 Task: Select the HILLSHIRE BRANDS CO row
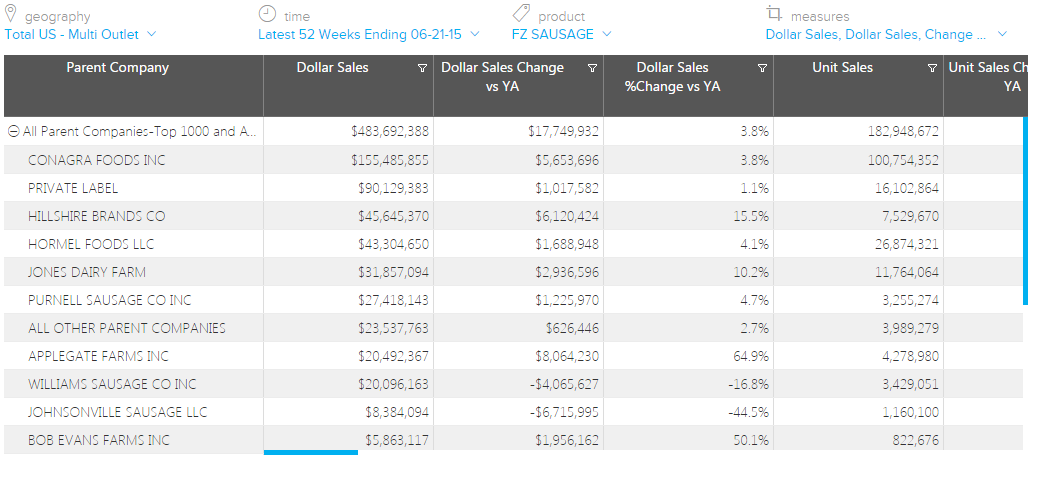[97, 216]
